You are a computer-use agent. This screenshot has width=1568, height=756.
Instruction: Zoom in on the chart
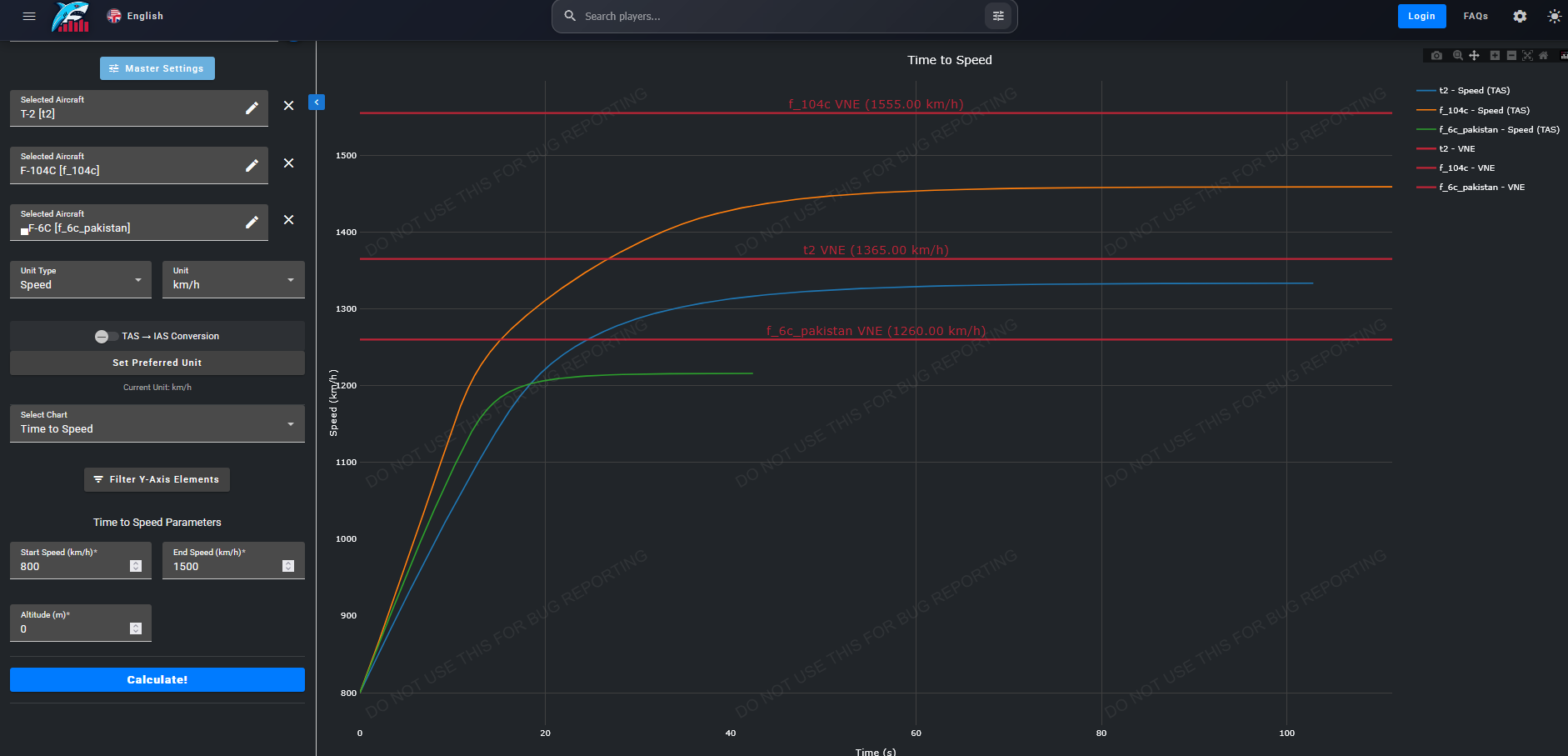(1495, 56)
